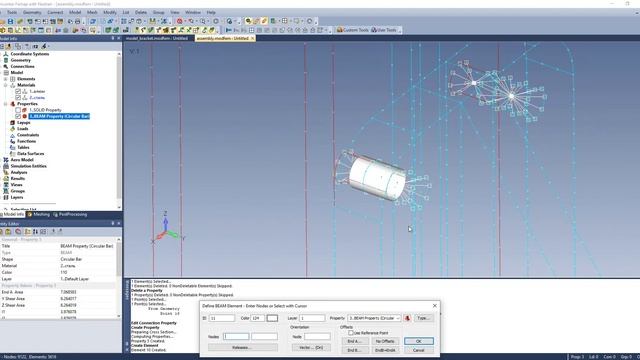Collapse the Properties tree node
640x360 pixels.
pos(6,104)
